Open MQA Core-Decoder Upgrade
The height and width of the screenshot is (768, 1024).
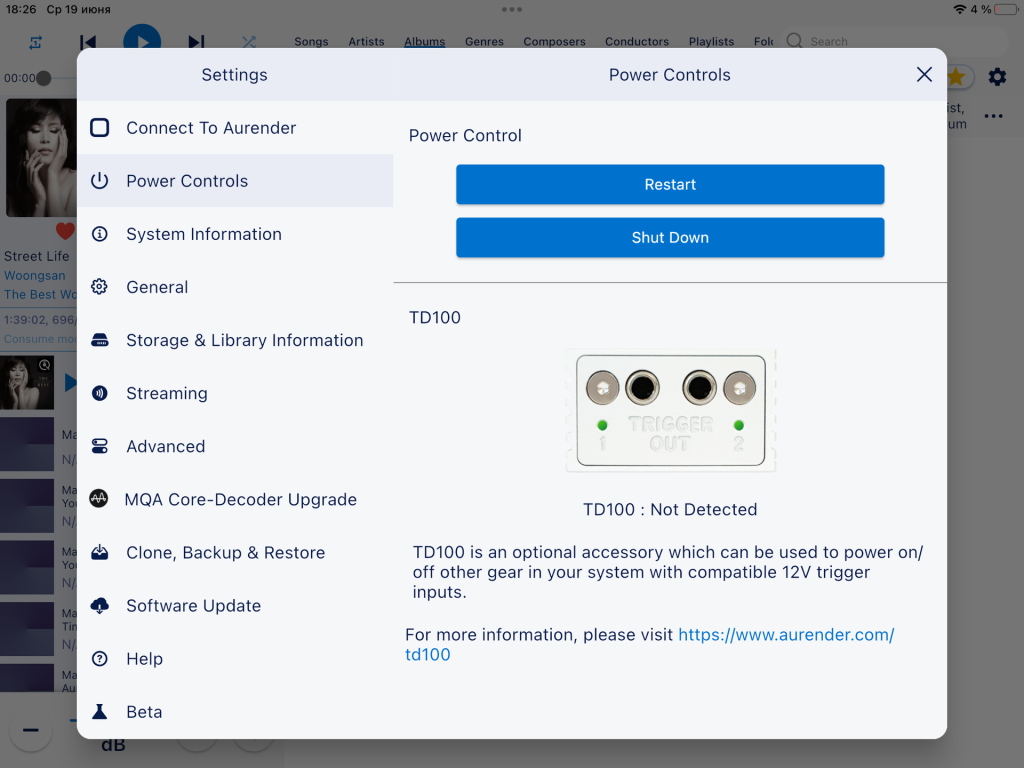235,500
